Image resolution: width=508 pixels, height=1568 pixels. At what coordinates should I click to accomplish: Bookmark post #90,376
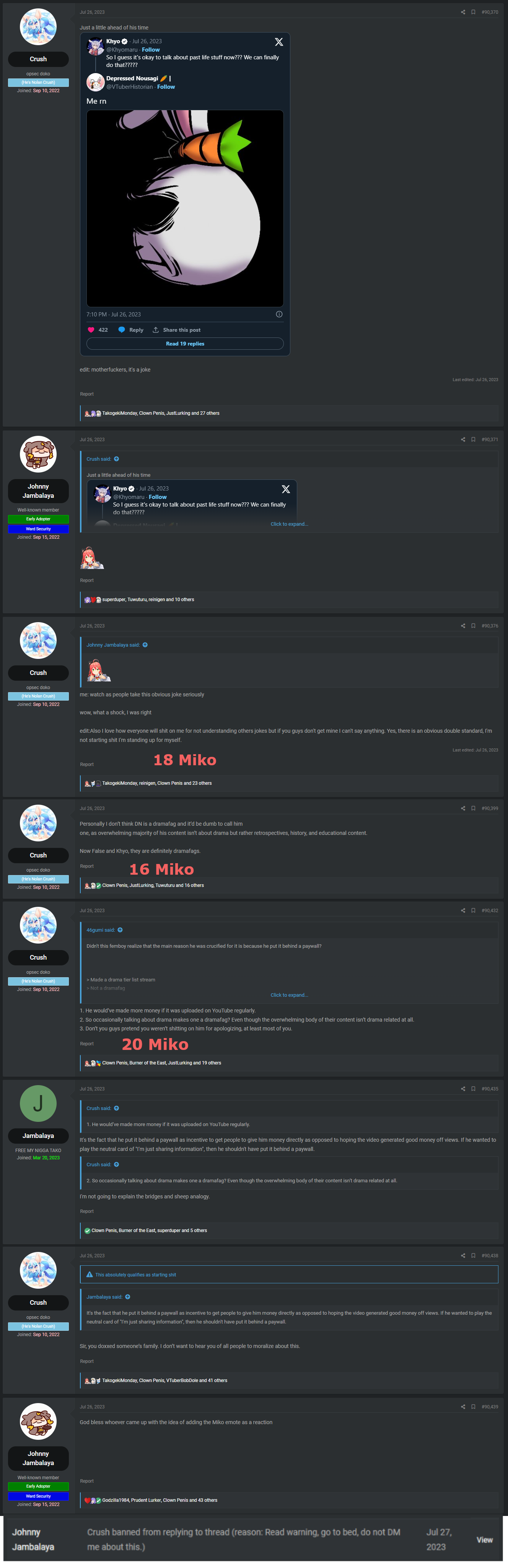click(473, 626)
